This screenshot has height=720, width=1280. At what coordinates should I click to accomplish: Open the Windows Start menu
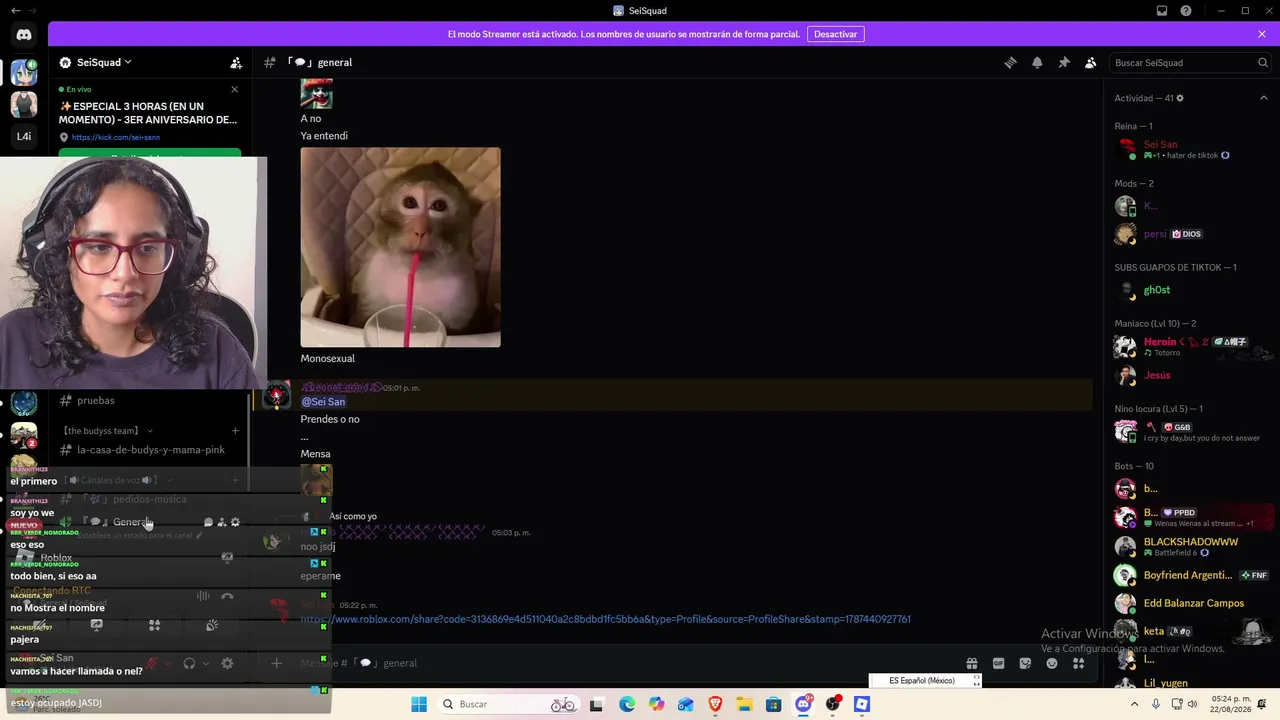click(419, 704)
